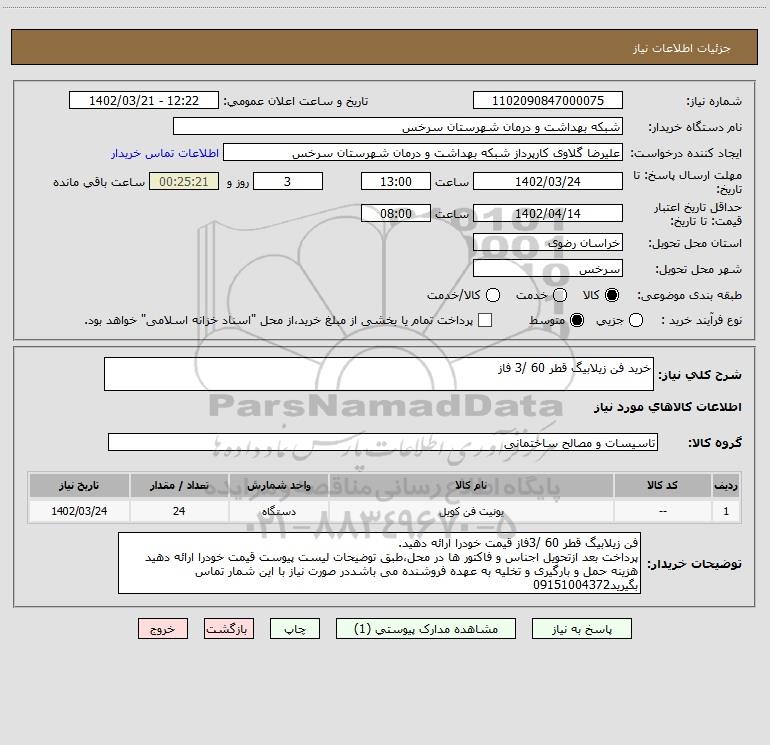770x745 pixels.
Task: Click the deadline time field 13:00
Action: (396, 181)
